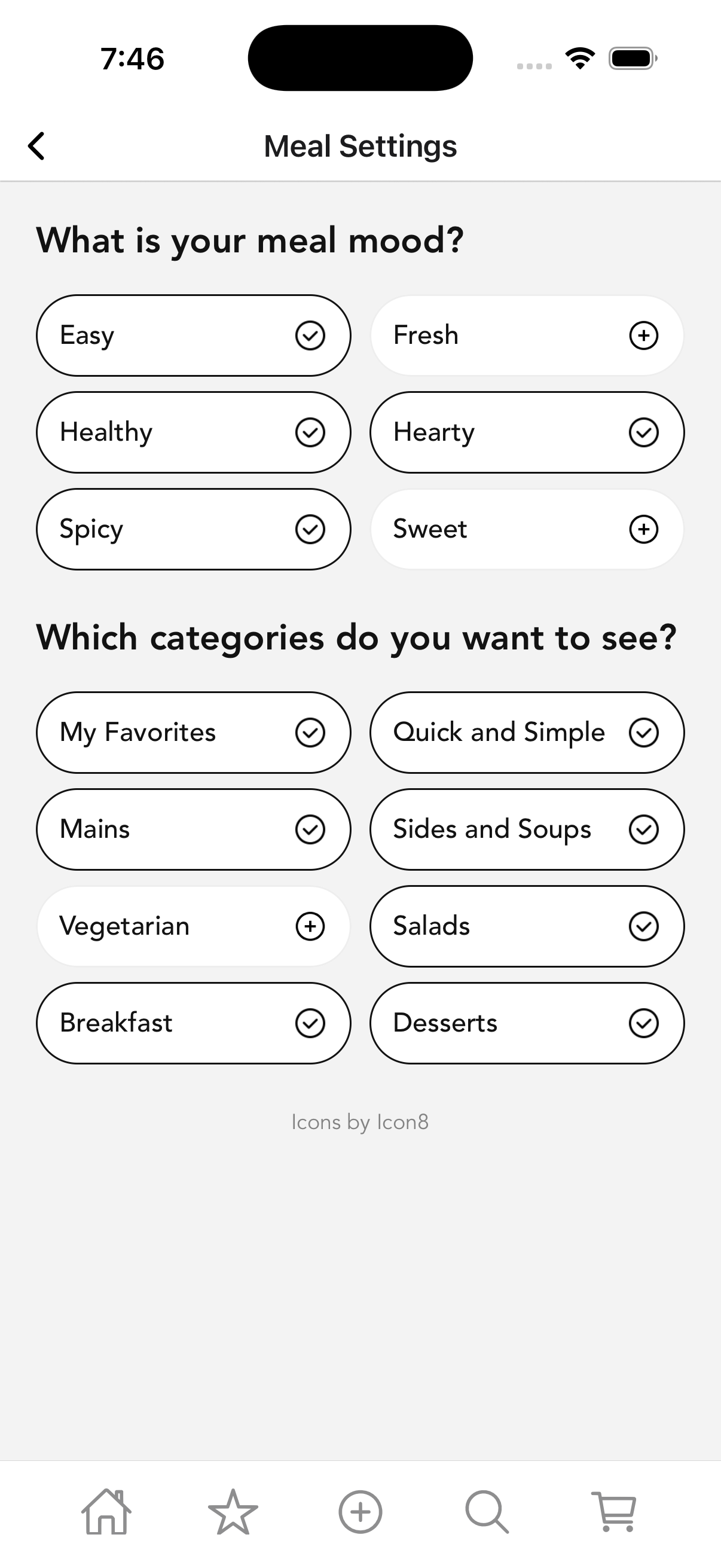Tap the plus icon on Sweet

pyautogui.click(x=643, y=529)
